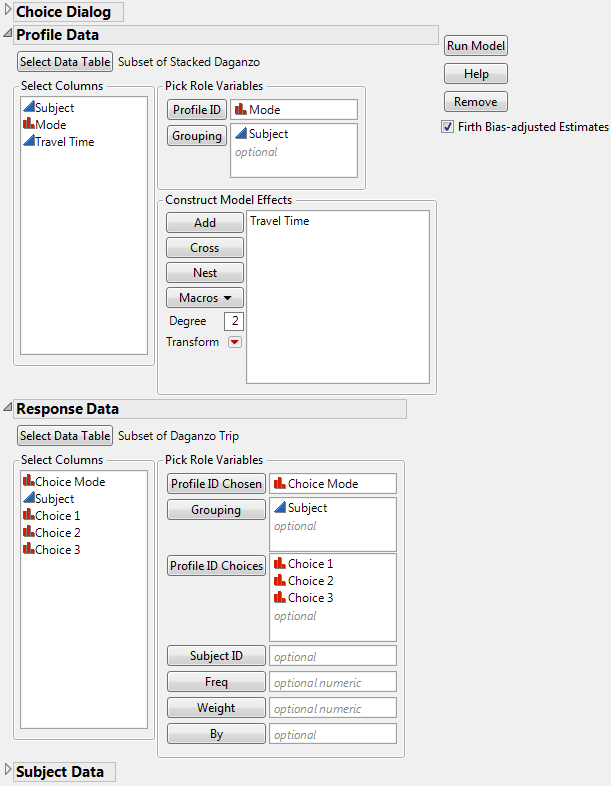Click the Profile ID role button

[x=197, y=110]
